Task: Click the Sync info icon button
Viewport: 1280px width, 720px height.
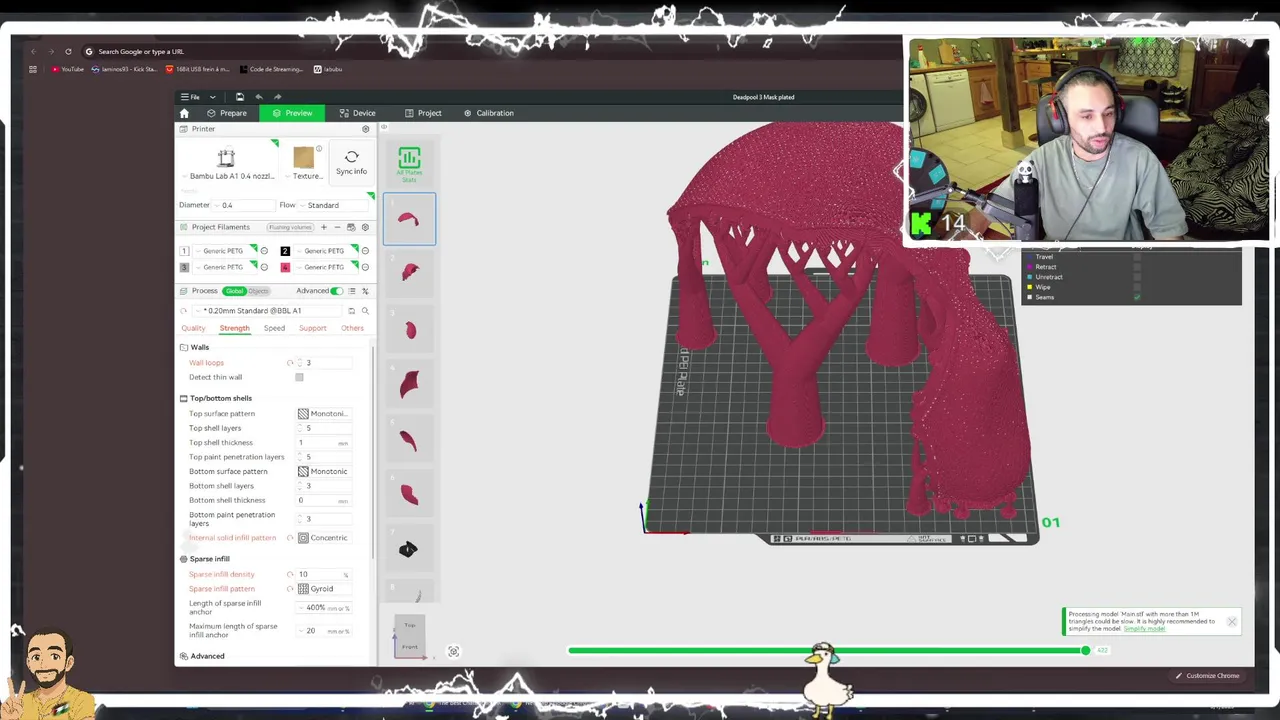Action: click(x=351, y=162)
